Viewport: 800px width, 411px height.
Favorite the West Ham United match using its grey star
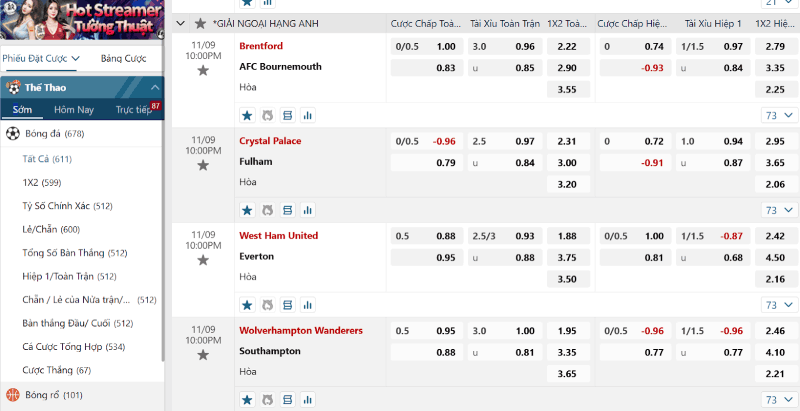click(x=203, y=260)
